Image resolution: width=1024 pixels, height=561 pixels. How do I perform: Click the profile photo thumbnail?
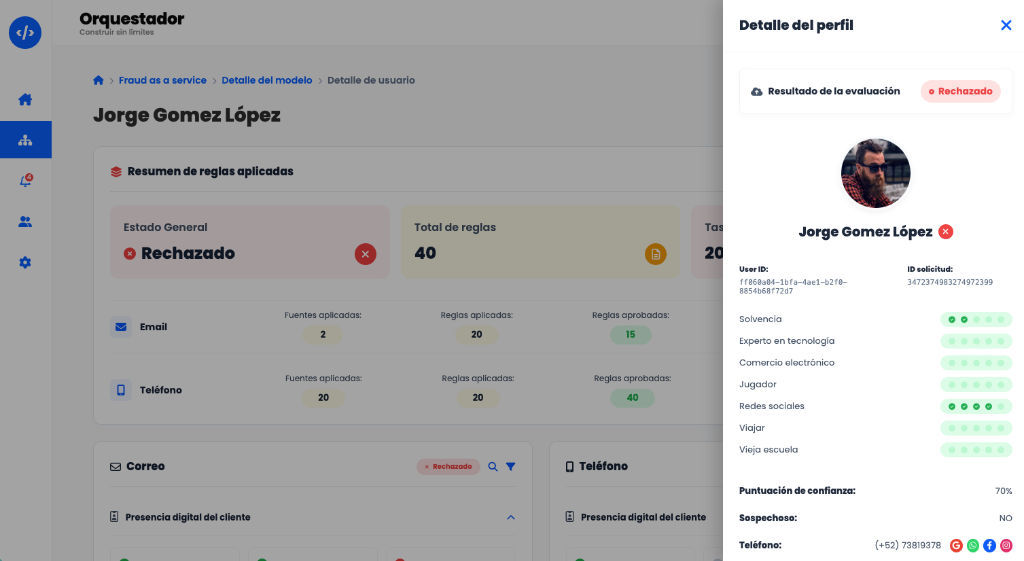pyautogui.click(x=875, y=173)
